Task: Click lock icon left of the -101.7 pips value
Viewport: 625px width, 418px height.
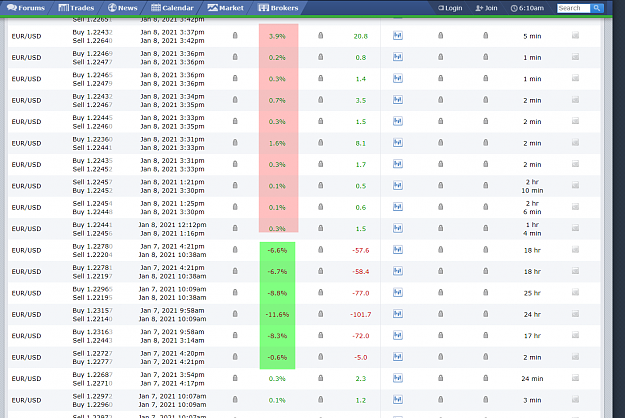Action: [x=320, y=314]
